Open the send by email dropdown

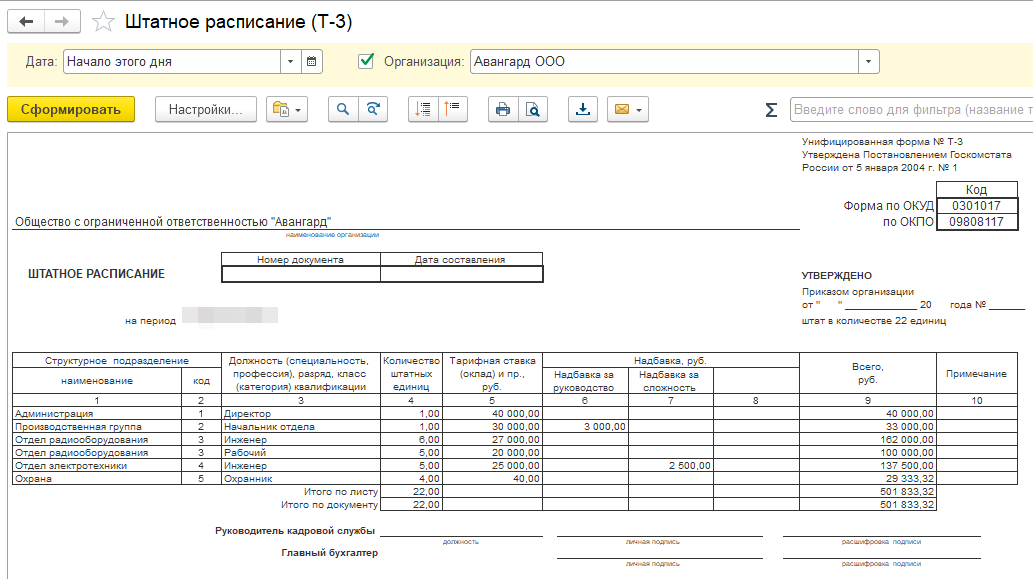click(x=628, y=110)
